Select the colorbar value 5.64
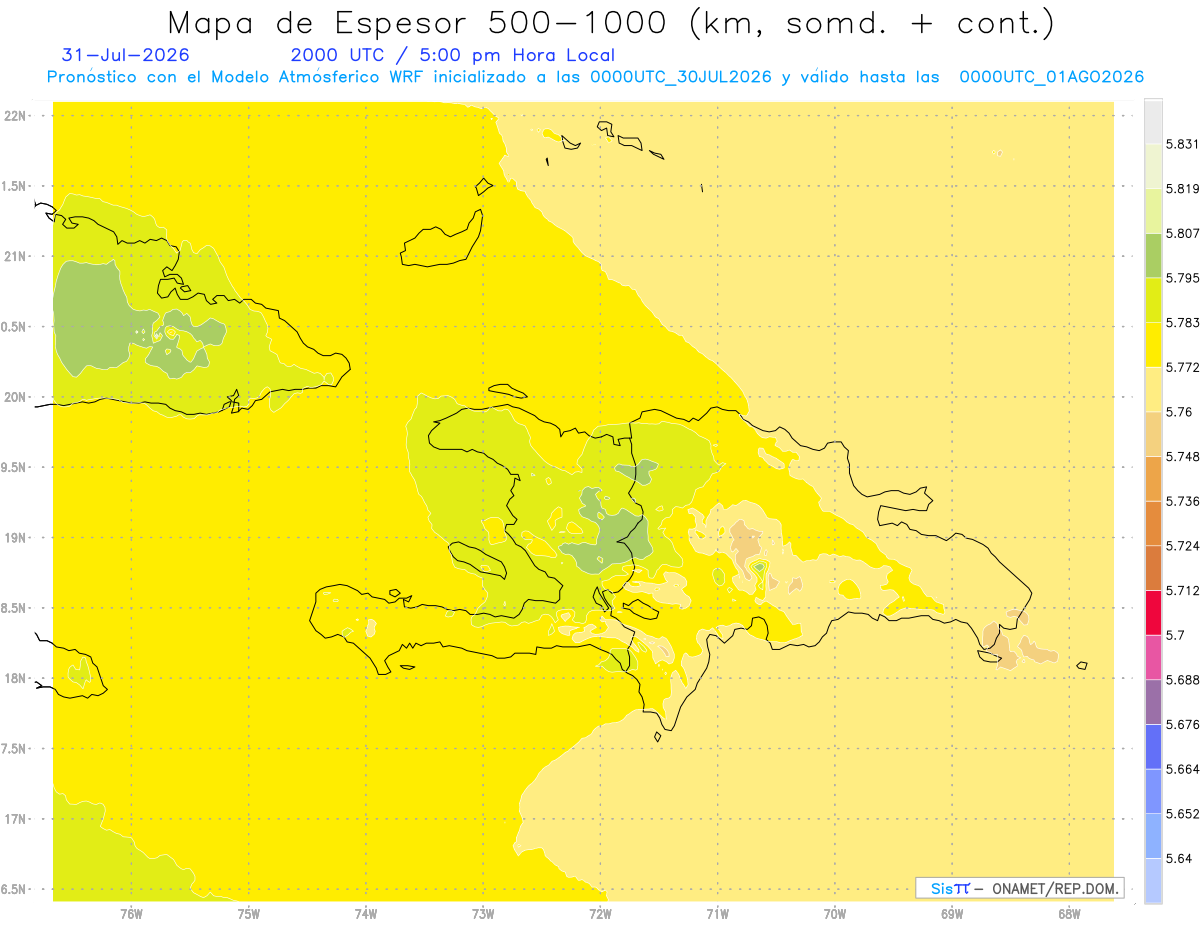1200x927 pixels. 1179,858
